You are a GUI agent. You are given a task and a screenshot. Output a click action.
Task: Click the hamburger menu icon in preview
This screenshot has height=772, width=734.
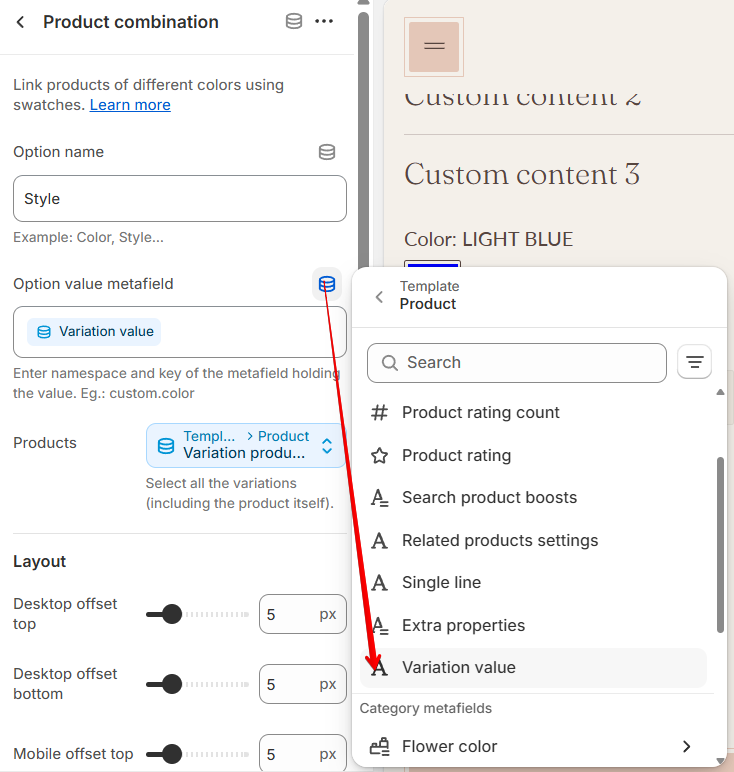coord(434,47)
